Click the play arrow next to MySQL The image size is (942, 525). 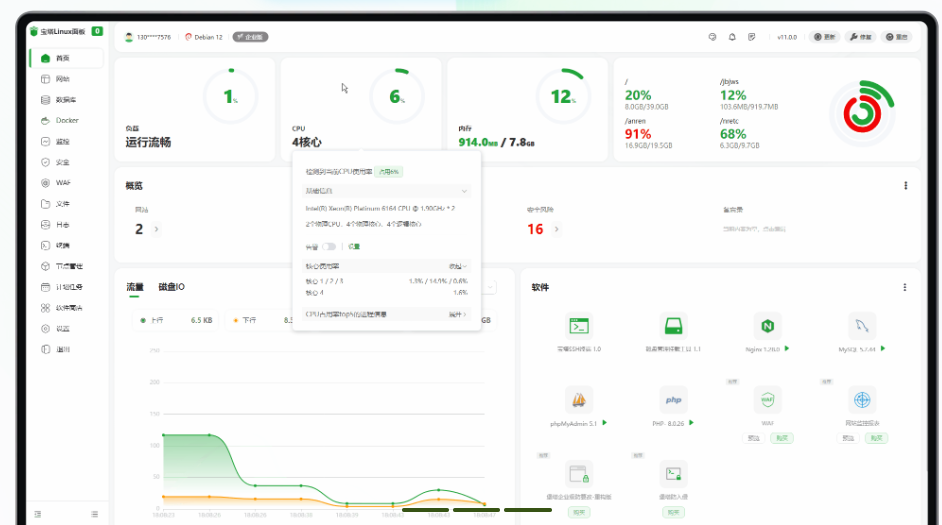tap(883, 348)
